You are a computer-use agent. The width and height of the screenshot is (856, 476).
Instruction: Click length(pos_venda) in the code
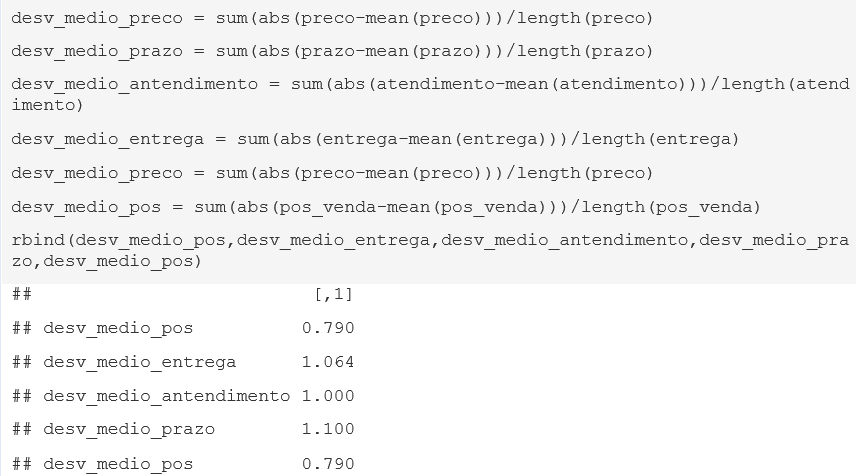[671, 208]
